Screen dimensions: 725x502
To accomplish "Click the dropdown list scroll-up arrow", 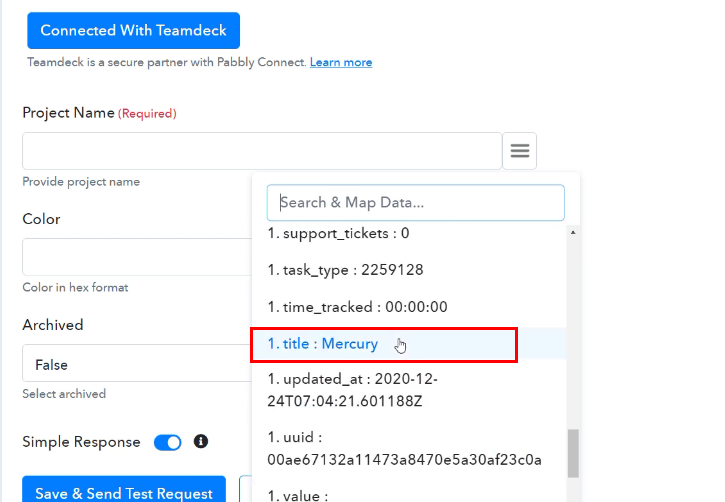I will [573, 232].
